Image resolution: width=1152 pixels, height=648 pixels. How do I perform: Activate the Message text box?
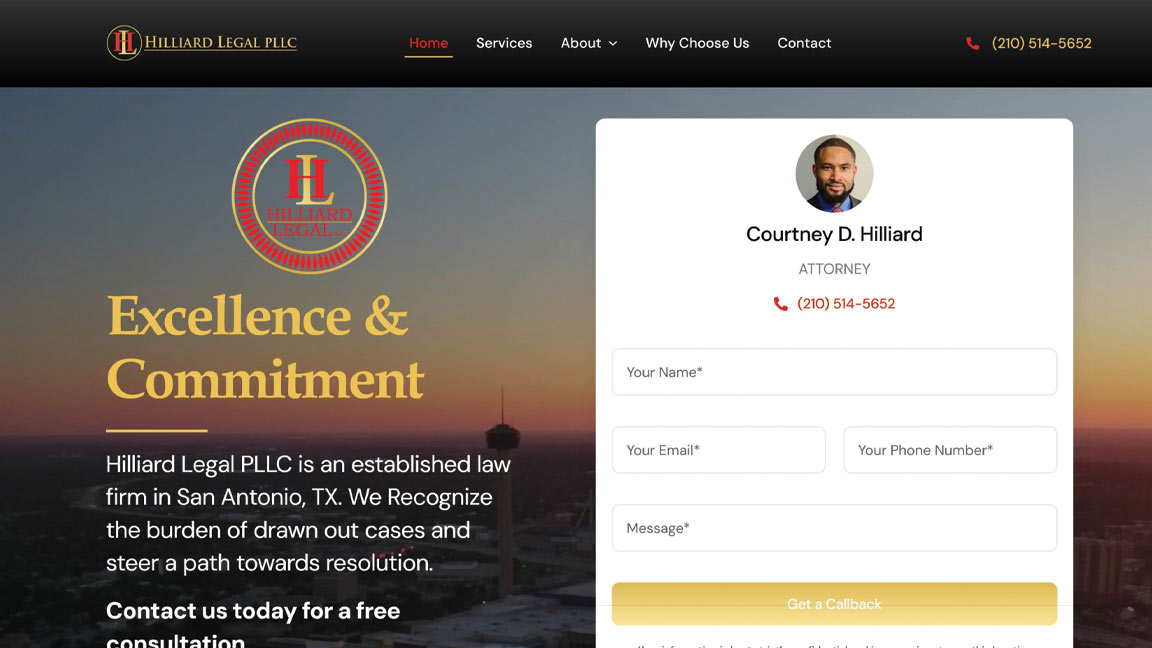(834, 528)
